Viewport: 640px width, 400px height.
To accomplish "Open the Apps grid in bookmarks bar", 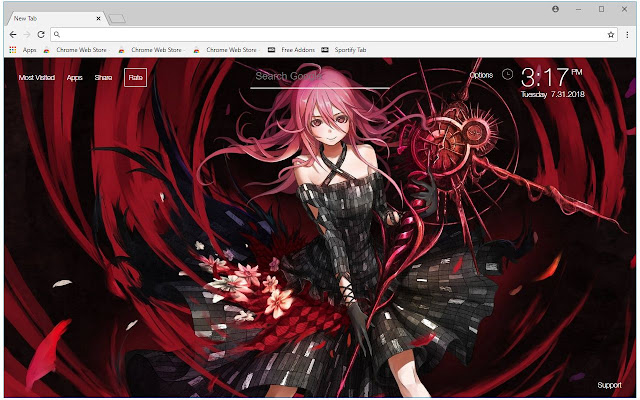I will [22, 50].
